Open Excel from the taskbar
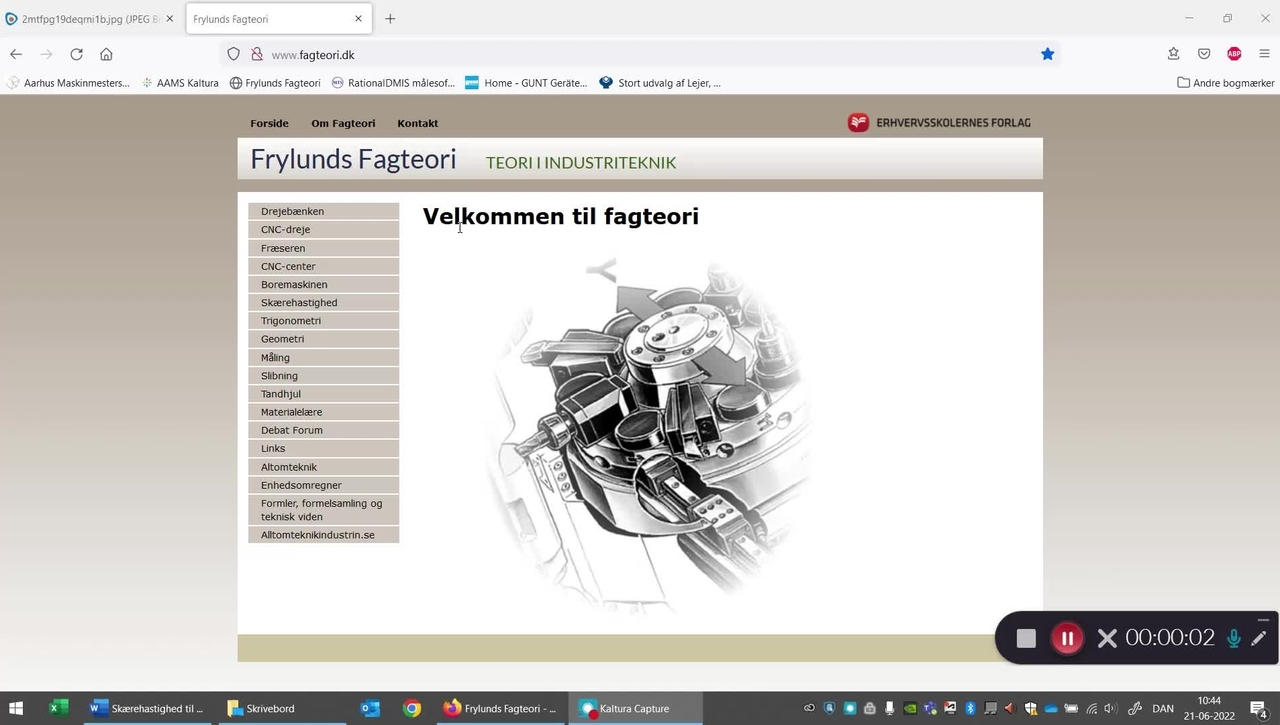This screenshot has width=1280, height=725. [59, 708]
